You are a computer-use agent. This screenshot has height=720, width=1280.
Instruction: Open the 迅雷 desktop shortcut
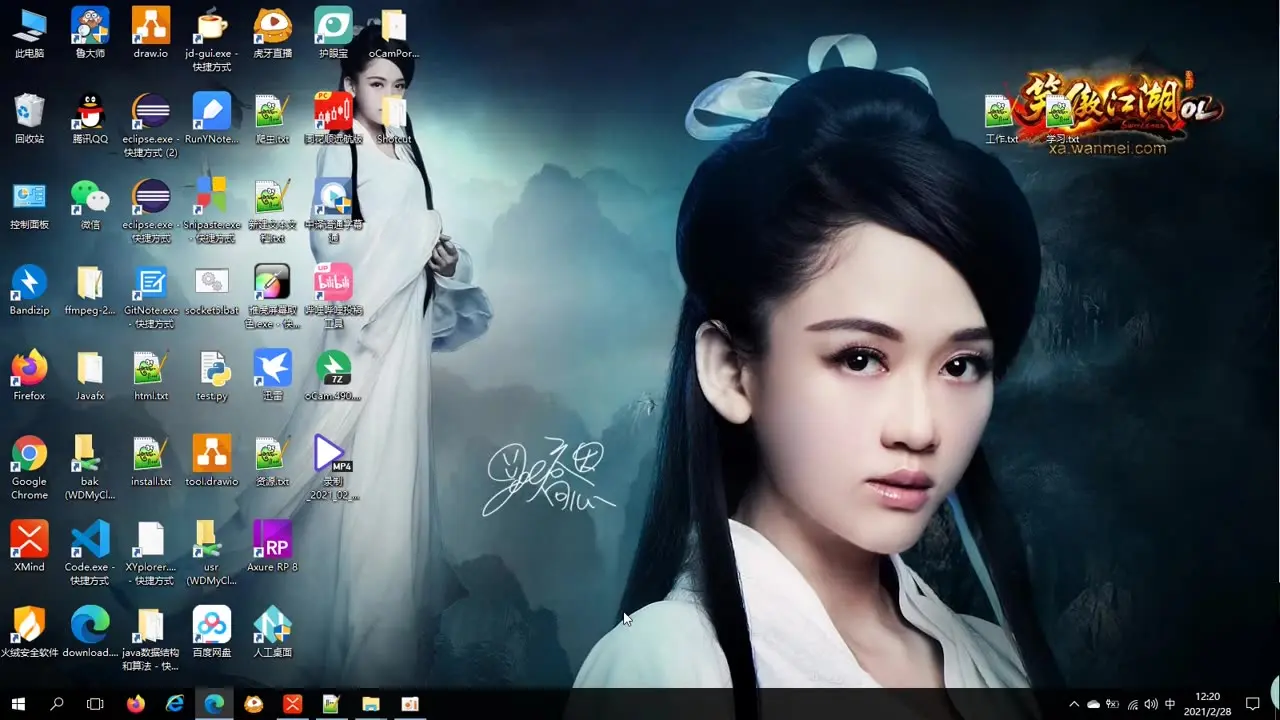(272, 375)
